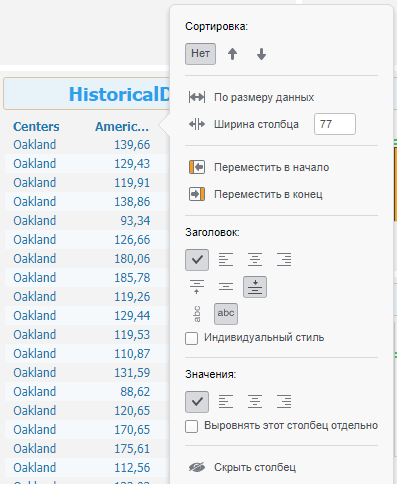Viewport: 397px width, 484px height.
Task: Align values text right
Action: point(284,402)
